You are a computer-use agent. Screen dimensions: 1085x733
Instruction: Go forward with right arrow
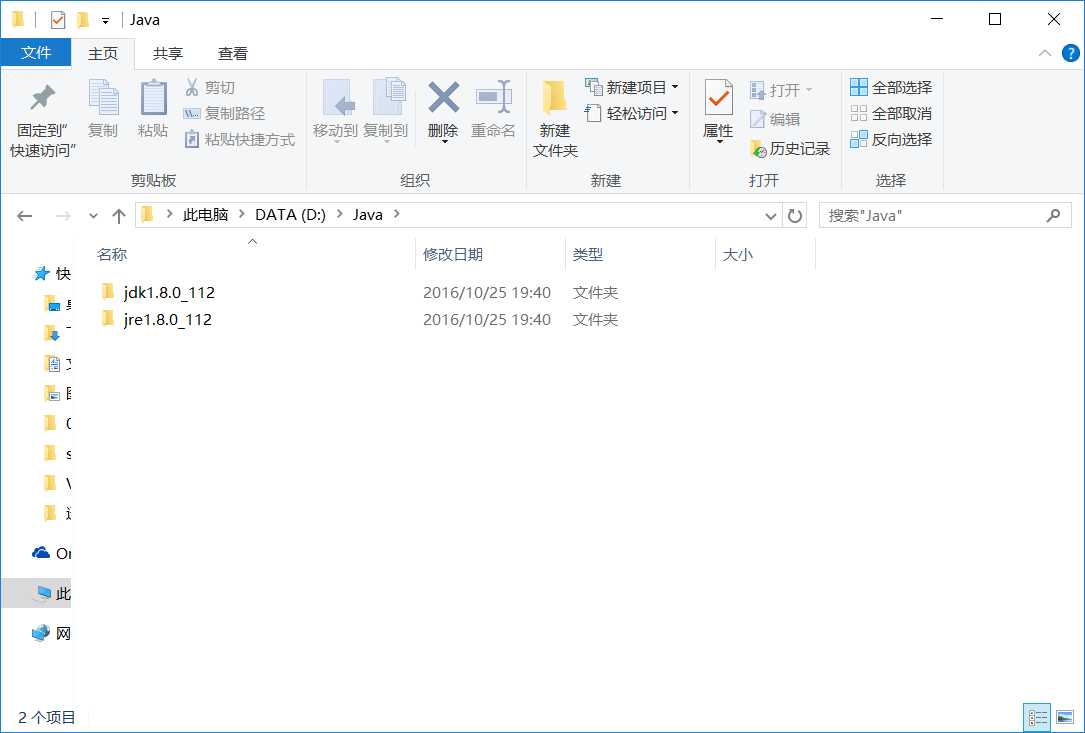click(63, 216)
